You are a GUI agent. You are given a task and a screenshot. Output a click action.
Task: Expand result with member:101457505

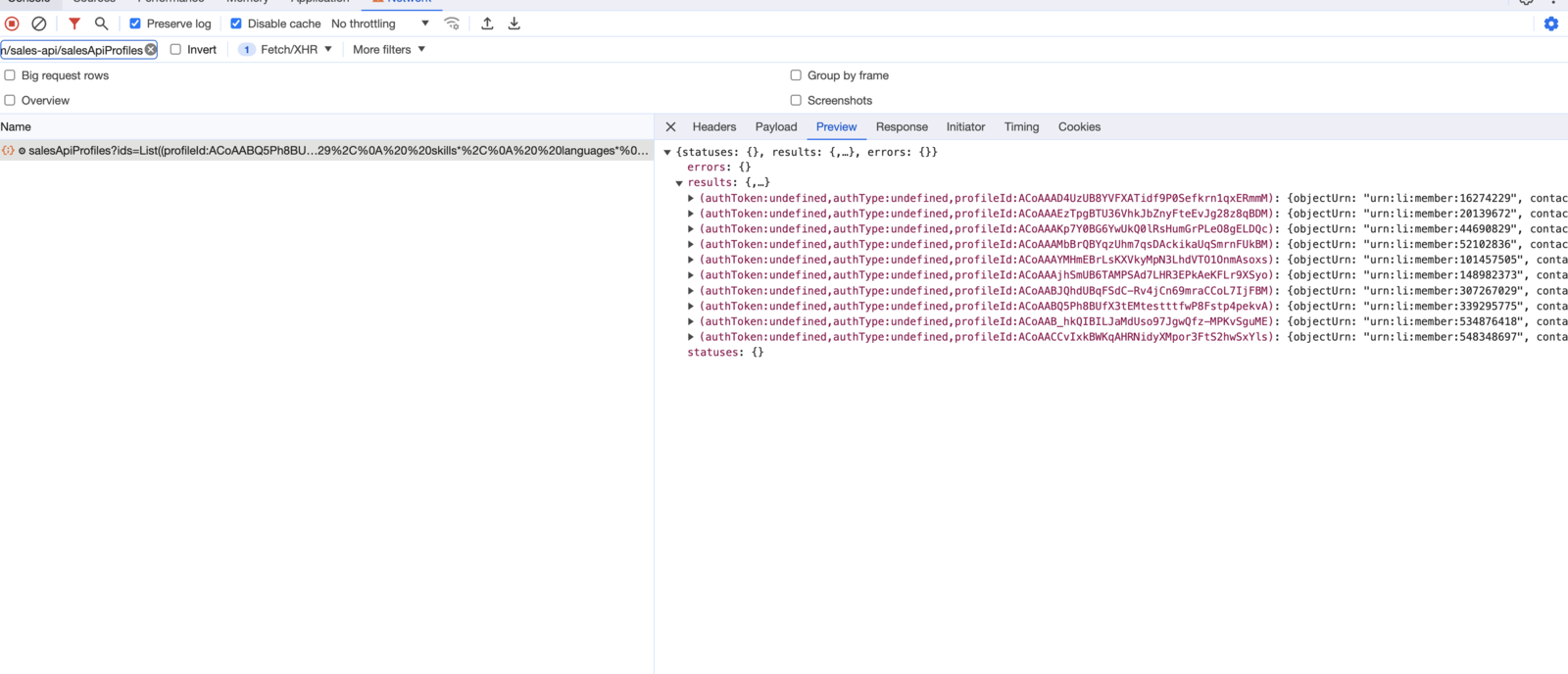click(691, 260)
